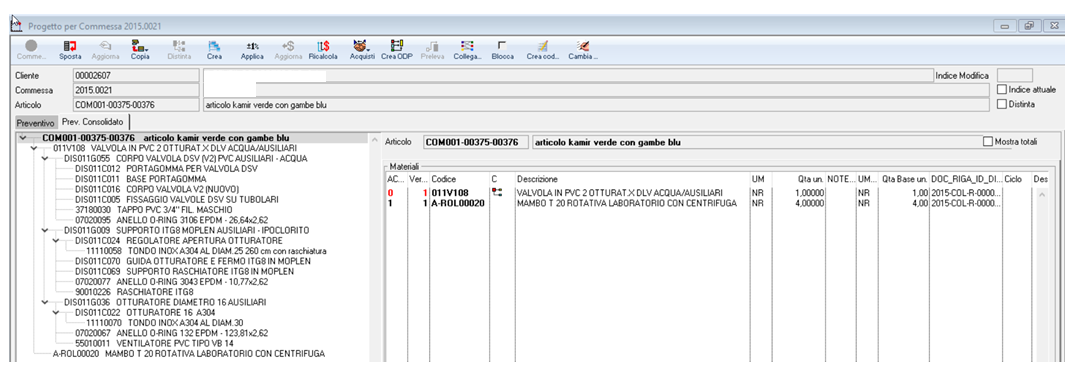The height and width of the screenshot is (384, 1083).
Task: Click the Crea ODP icon
Action: click(x=396, y=46)
